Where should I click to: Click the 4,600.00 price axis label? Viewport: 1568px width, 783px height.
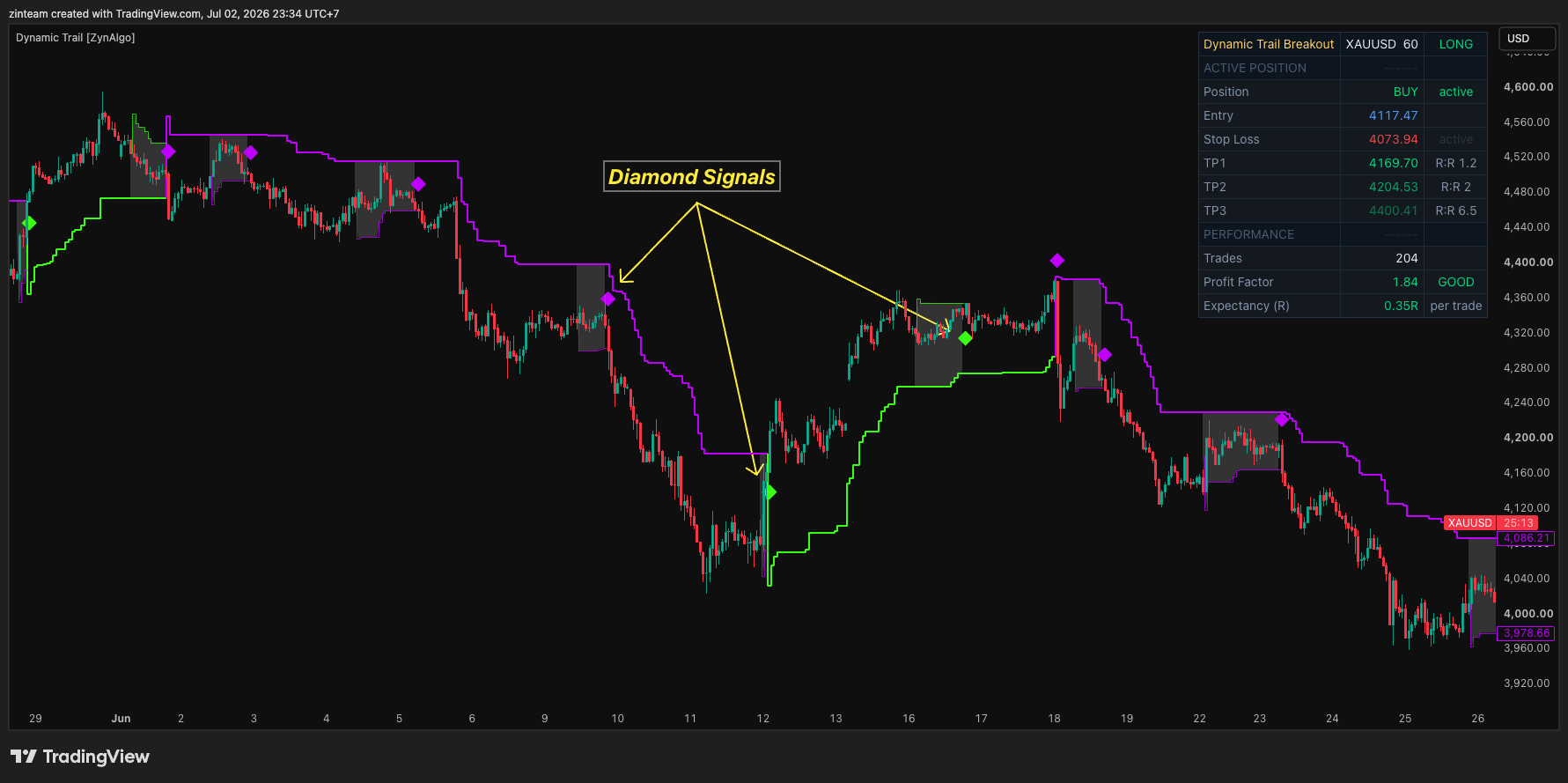tap(1528, 87)
